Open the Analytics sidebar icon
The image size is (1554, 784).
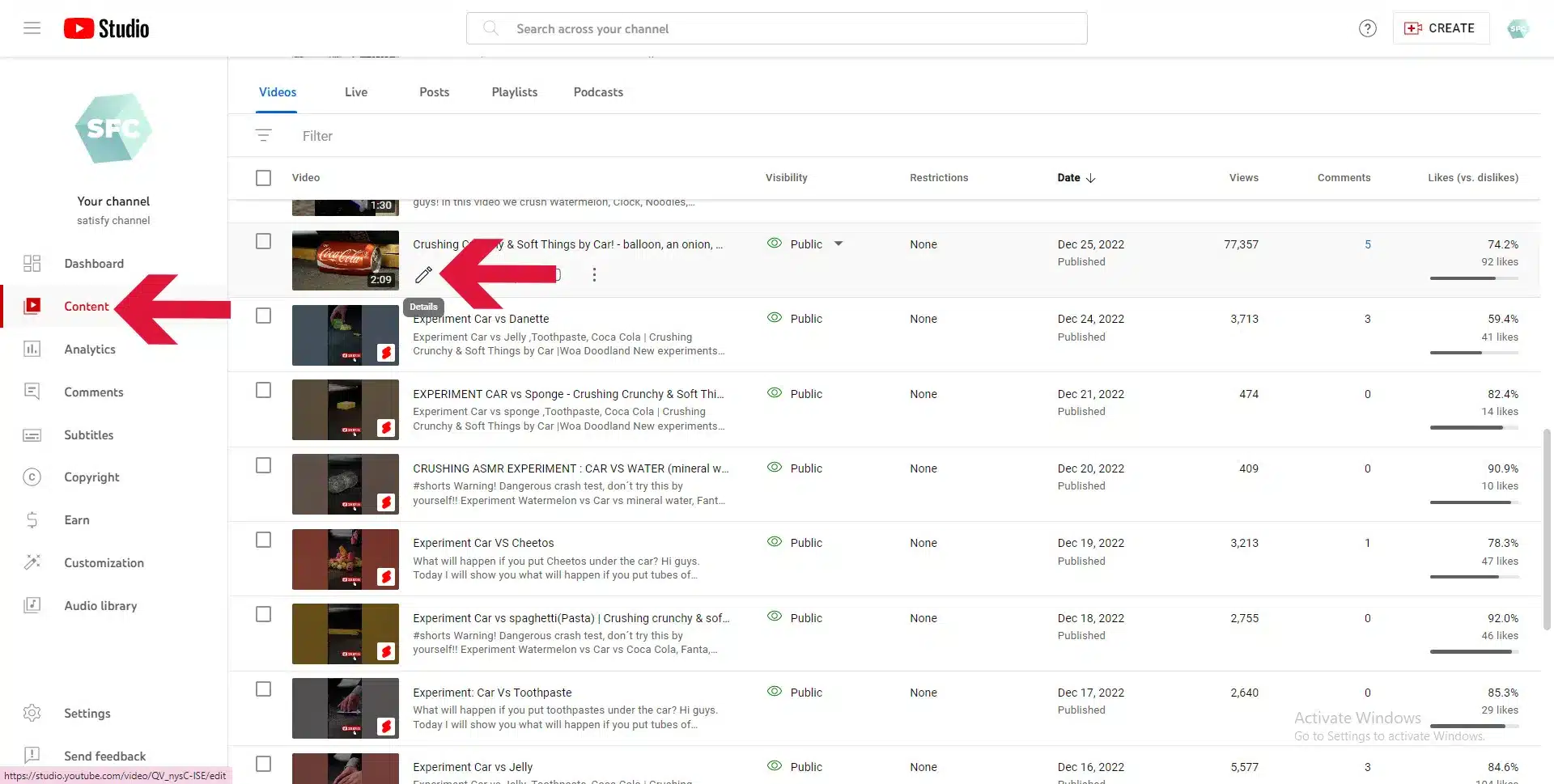coord(32,350)
